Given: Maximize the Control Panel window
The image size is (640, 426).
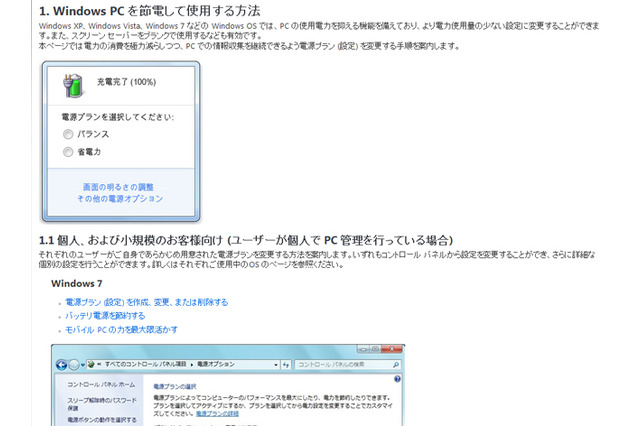Looking at the screenshot, I should point(375,349).
